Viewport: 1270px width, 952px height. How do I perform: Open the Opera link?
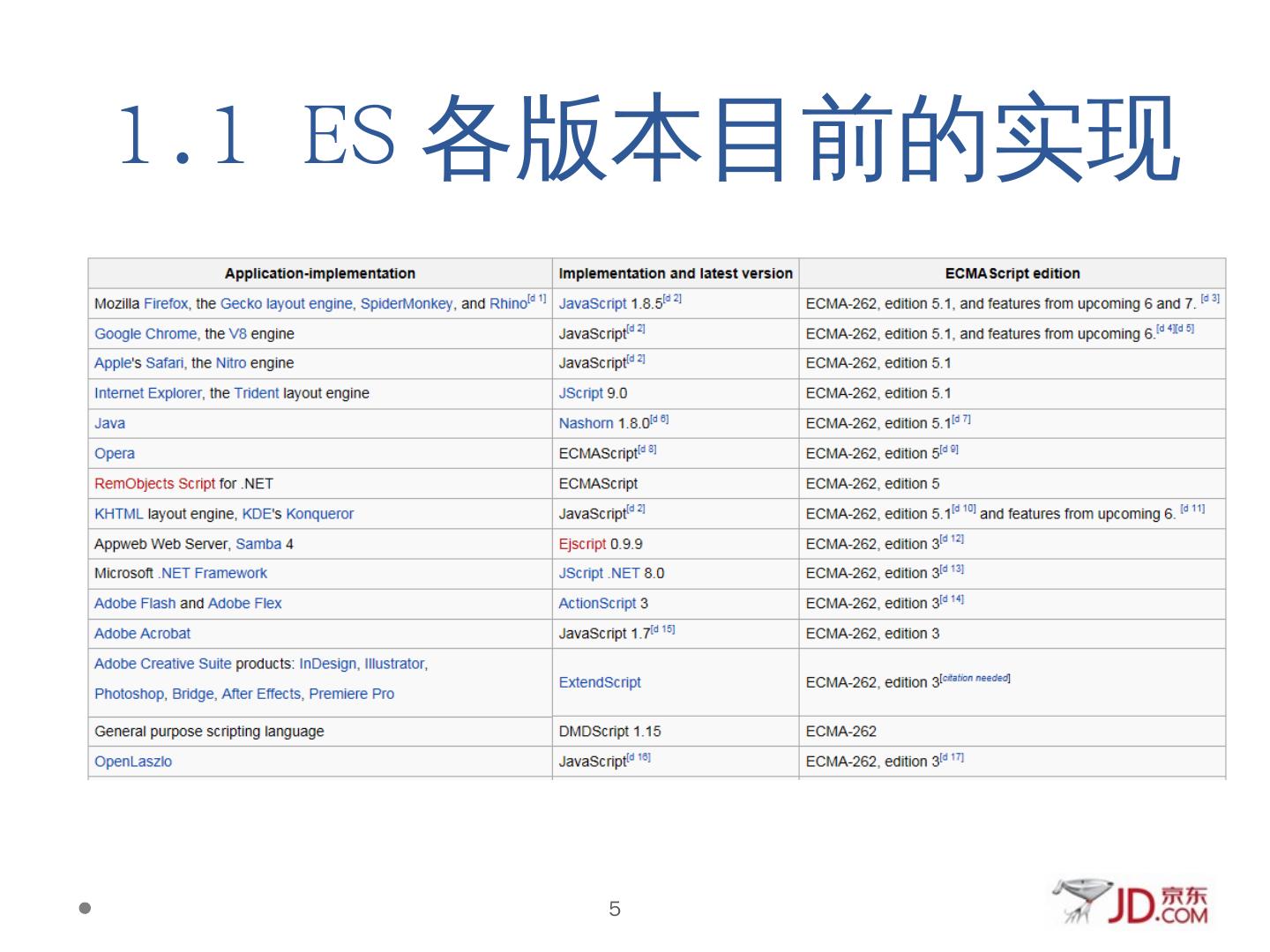[115, 454]
